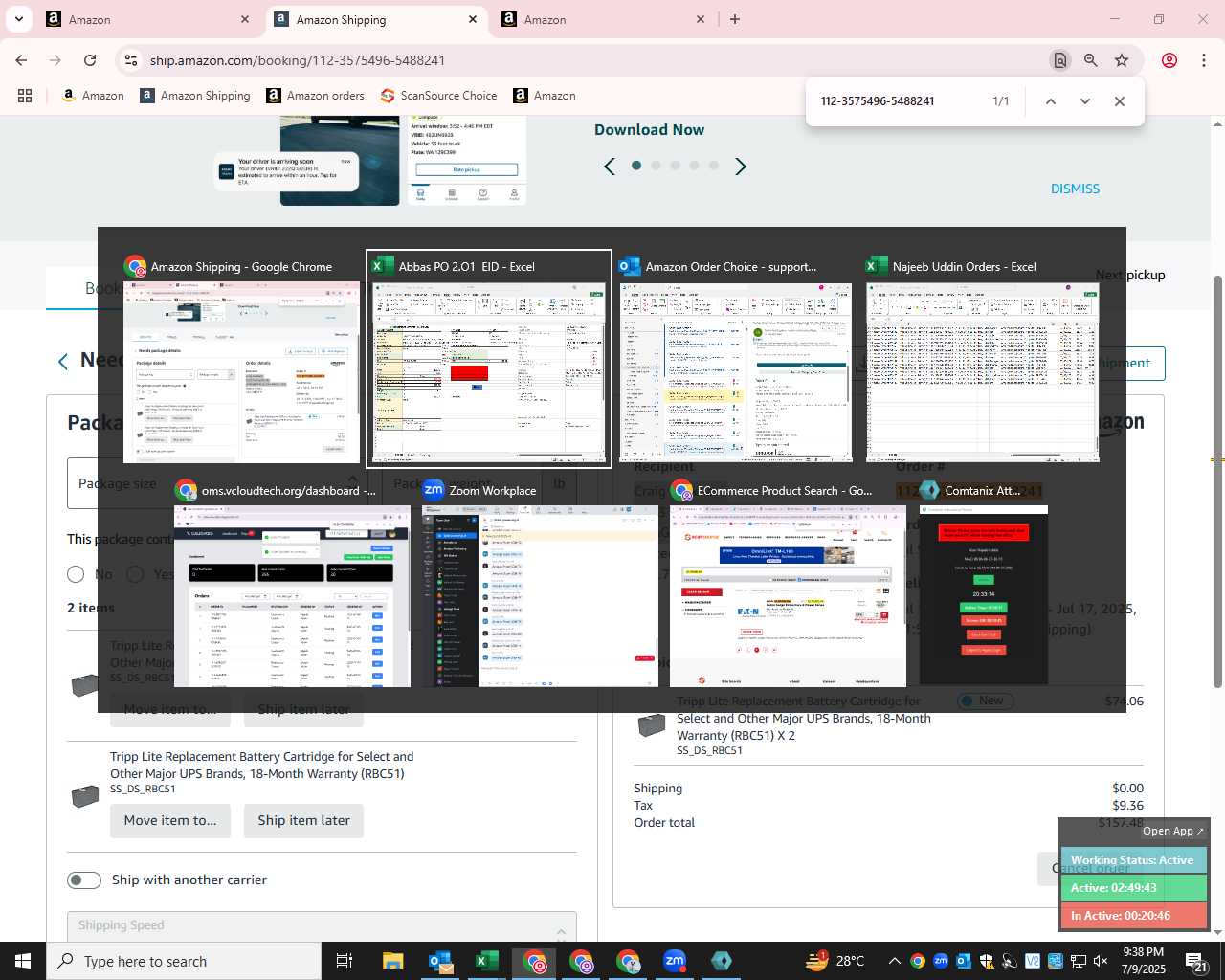
Task: Open Amazon orders bookmark
Action: click(x=315, y=96)
